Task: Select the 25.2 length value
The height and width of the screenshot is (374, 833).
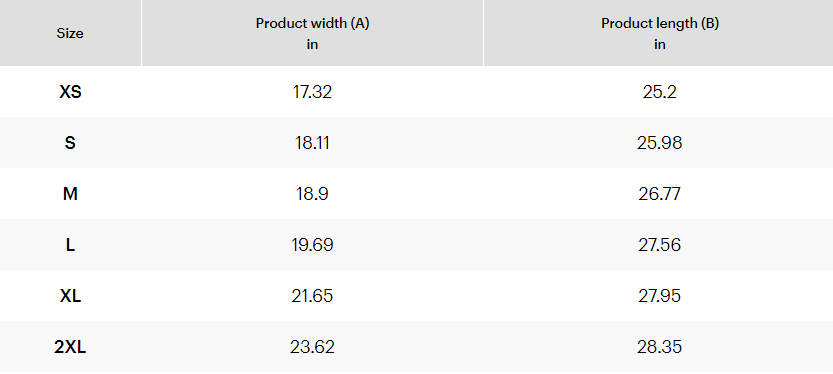Action: click(x=660, y=92)
